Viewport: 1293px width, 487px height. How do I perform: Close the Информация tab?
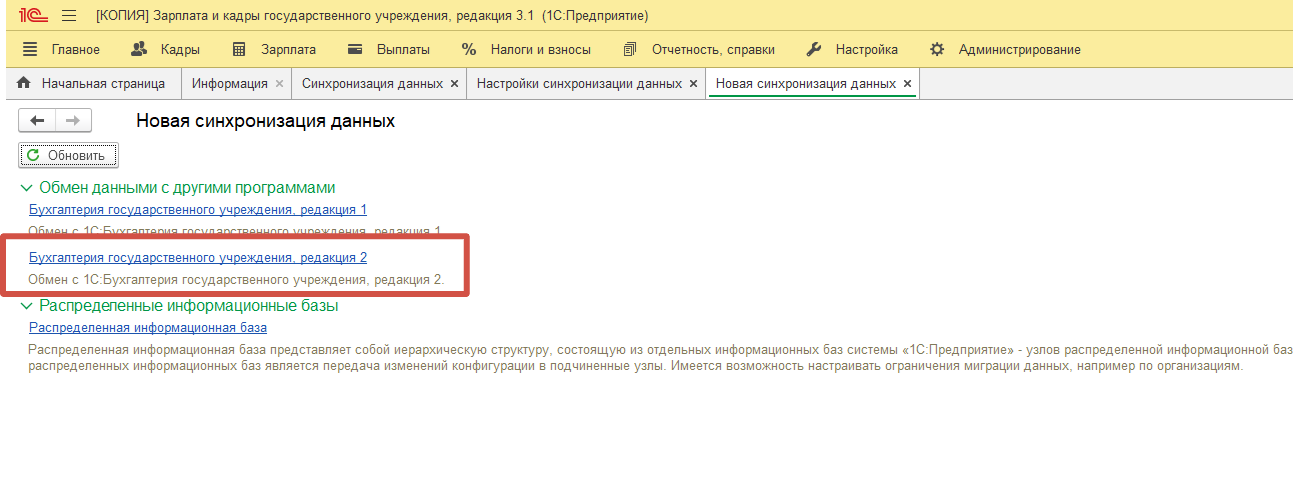[279, 84]
